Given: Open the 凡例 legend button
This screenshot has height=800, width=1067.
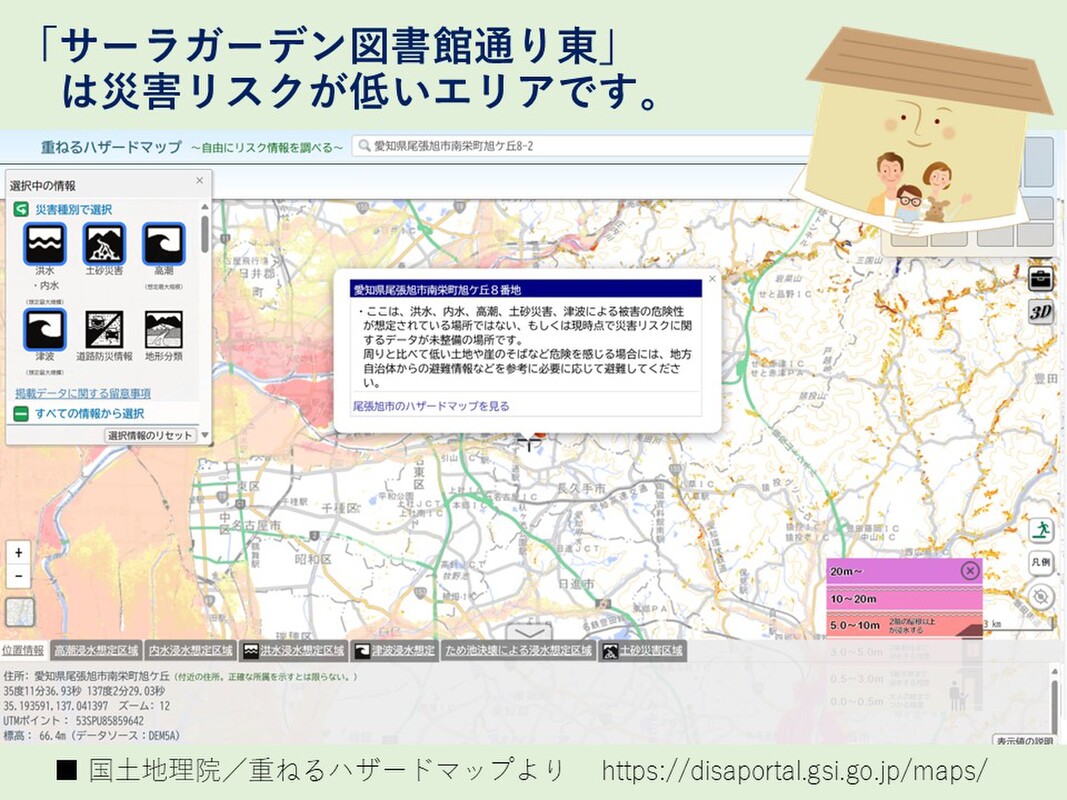Looking at the screenshot, I should [x=1041, y=563].
